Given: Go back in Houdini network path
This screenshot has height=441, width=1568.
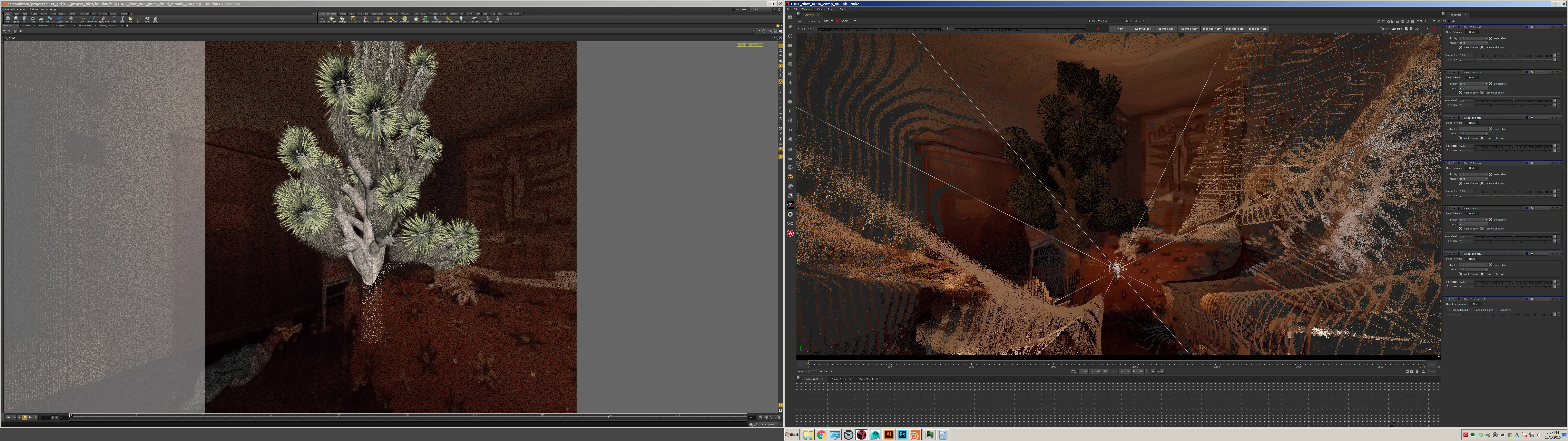Looking at the screenshot, I should point(4,31).
